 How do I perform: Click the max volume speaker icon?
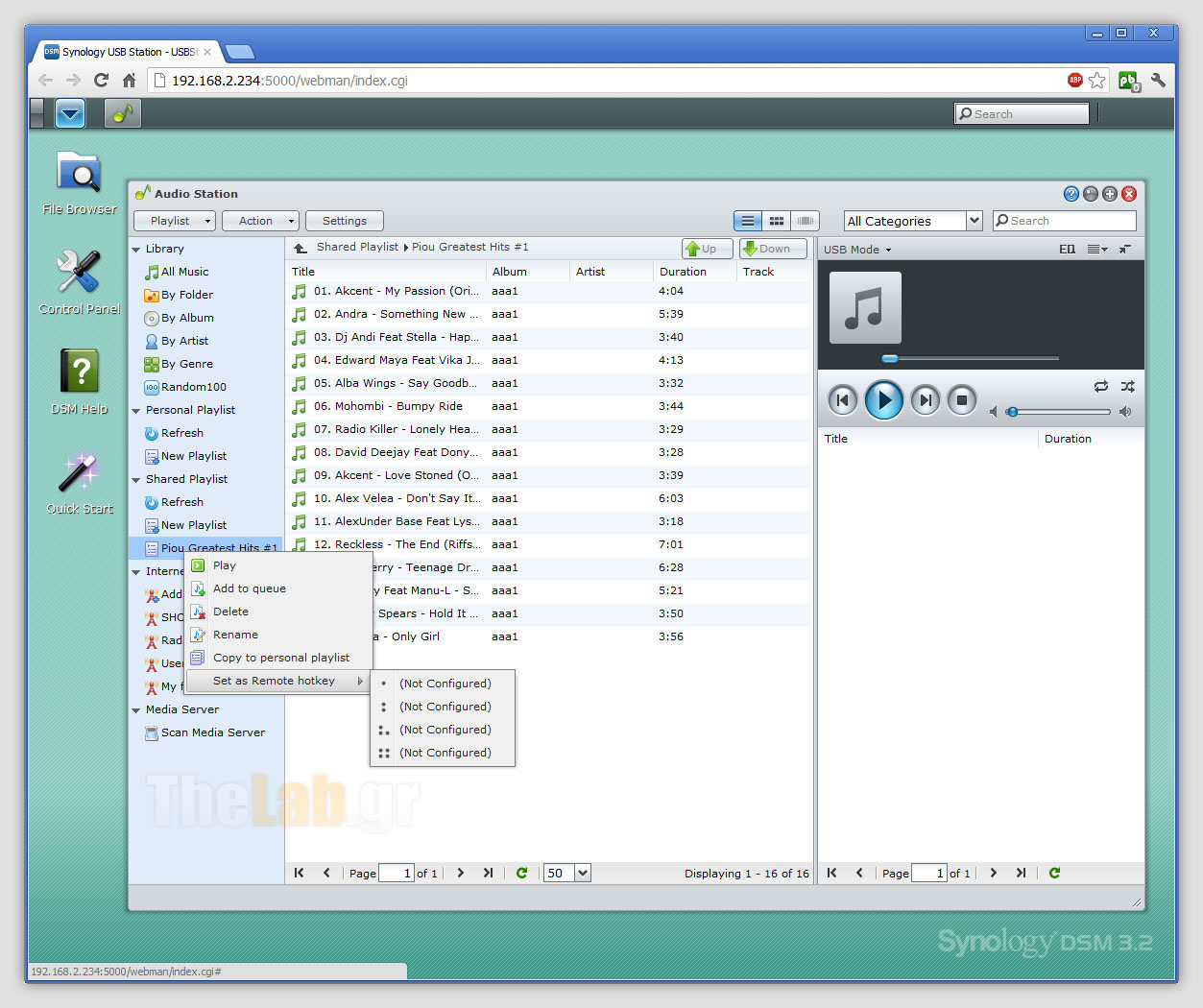(1125, 412)
